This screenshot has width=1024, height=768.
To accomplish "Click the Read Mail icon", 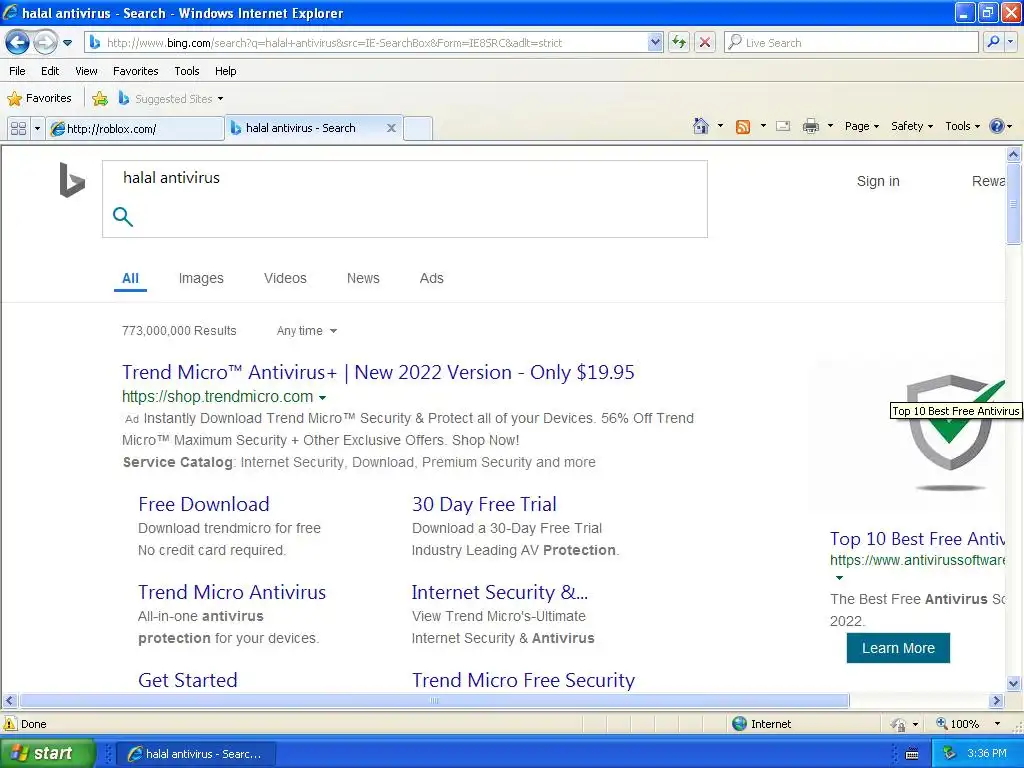I will coord(783,127).
